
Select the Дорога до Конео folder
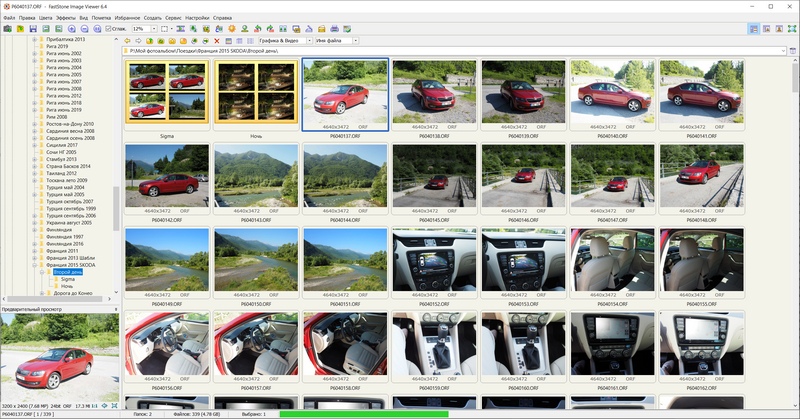point(75,292)
